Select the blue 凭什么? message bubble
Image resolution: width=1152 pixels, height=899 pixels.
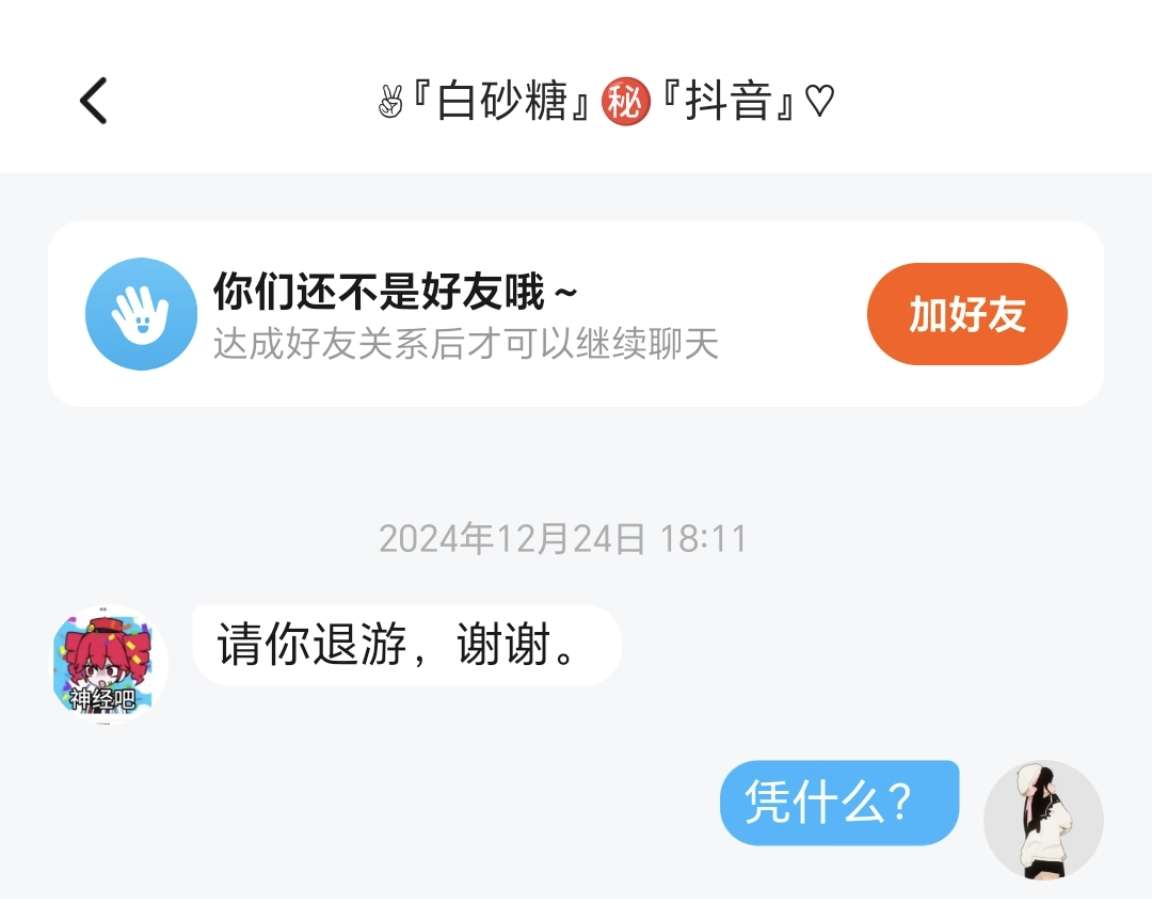(840, 802)
